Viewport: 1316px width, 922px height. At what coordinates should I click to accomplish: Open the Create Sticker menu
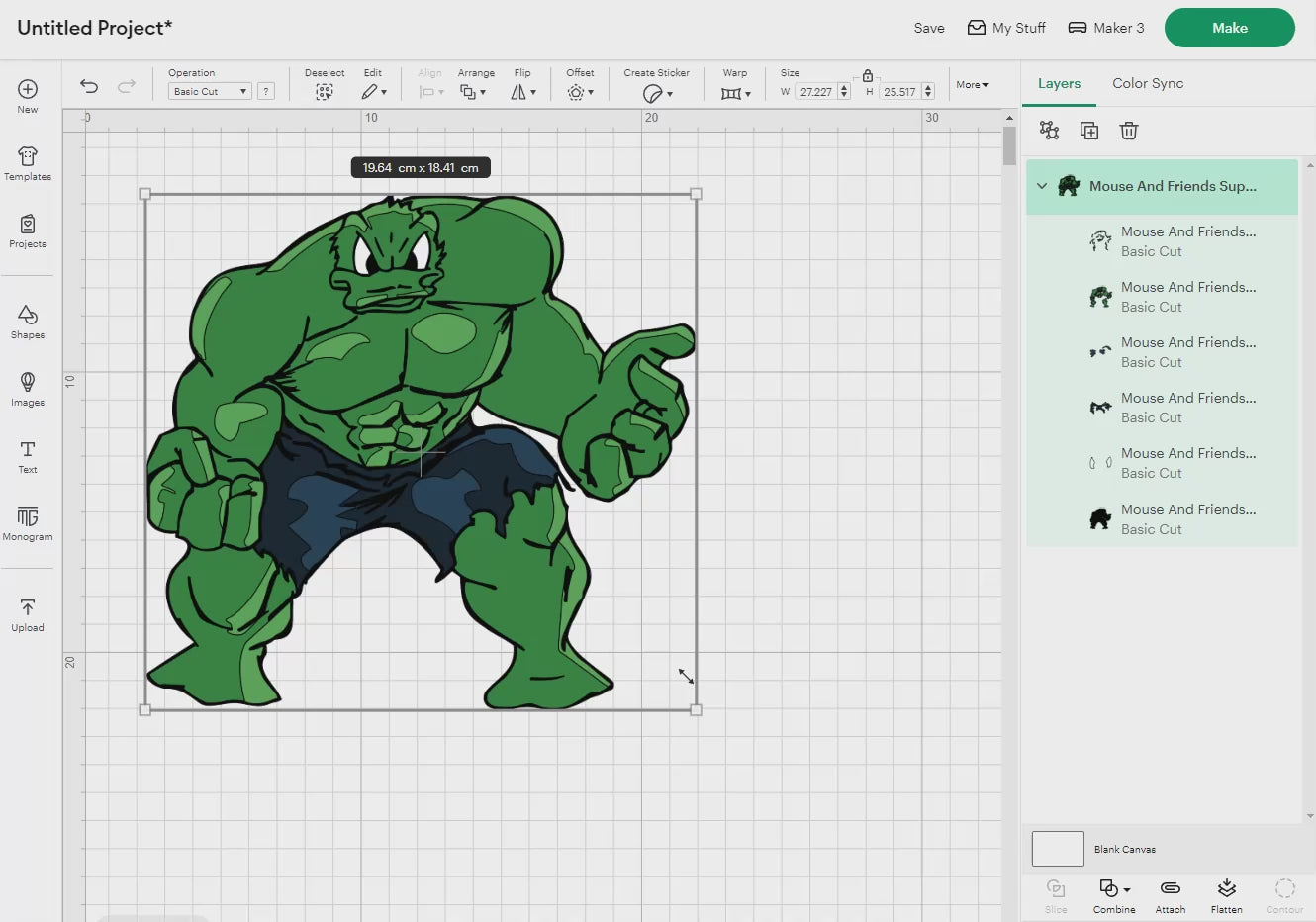click(657, 93)
